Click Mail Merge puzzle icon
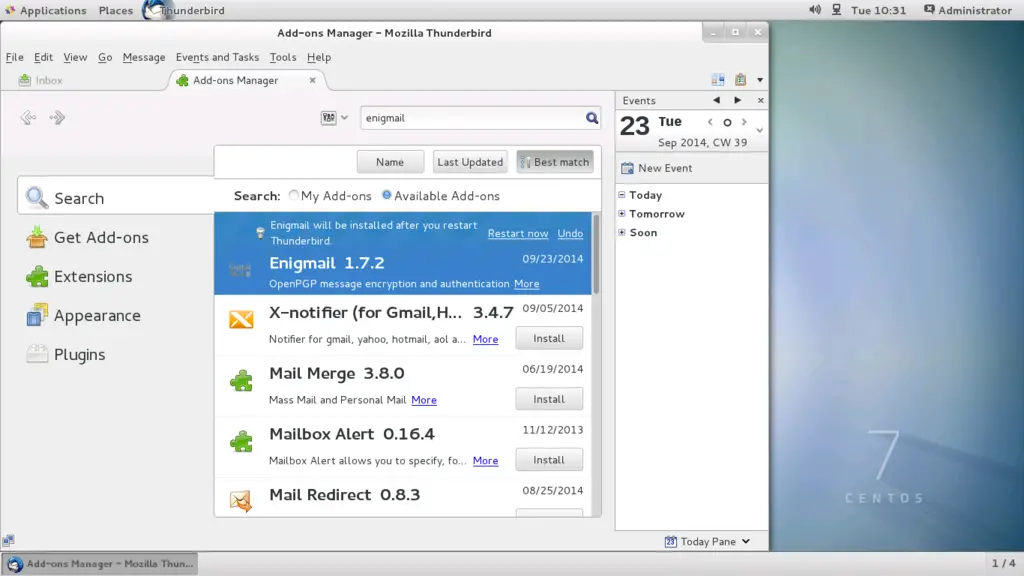Screen dimensions: 1024x576 [241, 380]
